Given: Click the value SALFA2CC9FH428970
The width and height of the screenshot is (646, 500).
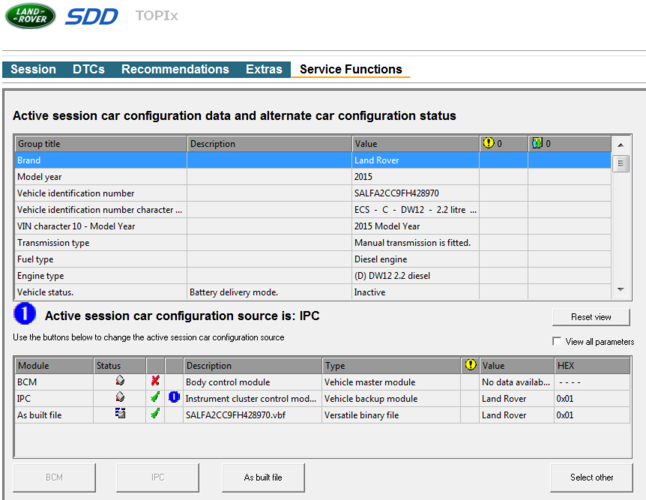Looking at the screenshot, I should pyautogui.click(x=396, y=193).
